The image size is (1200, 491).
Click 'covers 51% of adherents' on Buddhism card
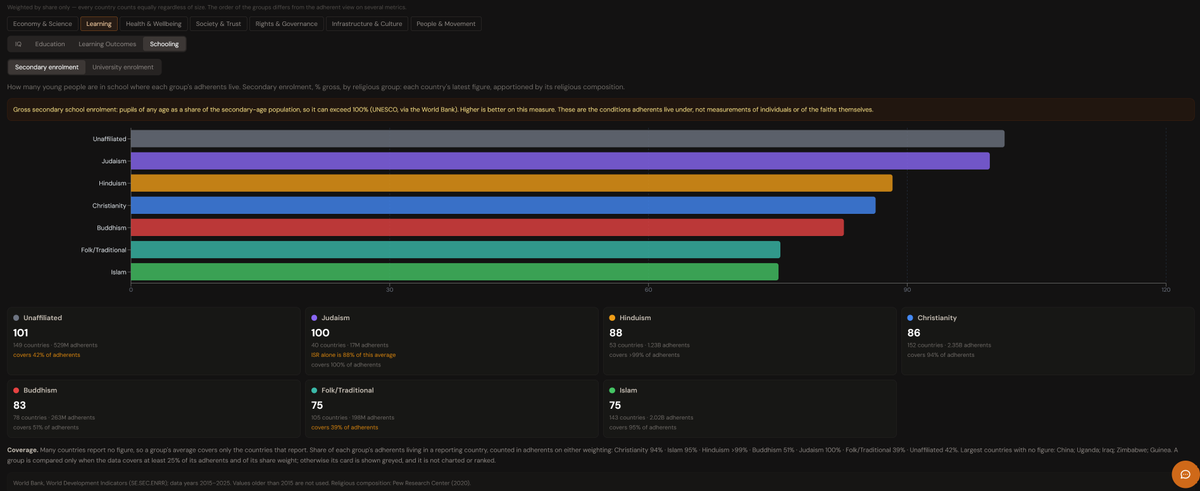point(46,427)
